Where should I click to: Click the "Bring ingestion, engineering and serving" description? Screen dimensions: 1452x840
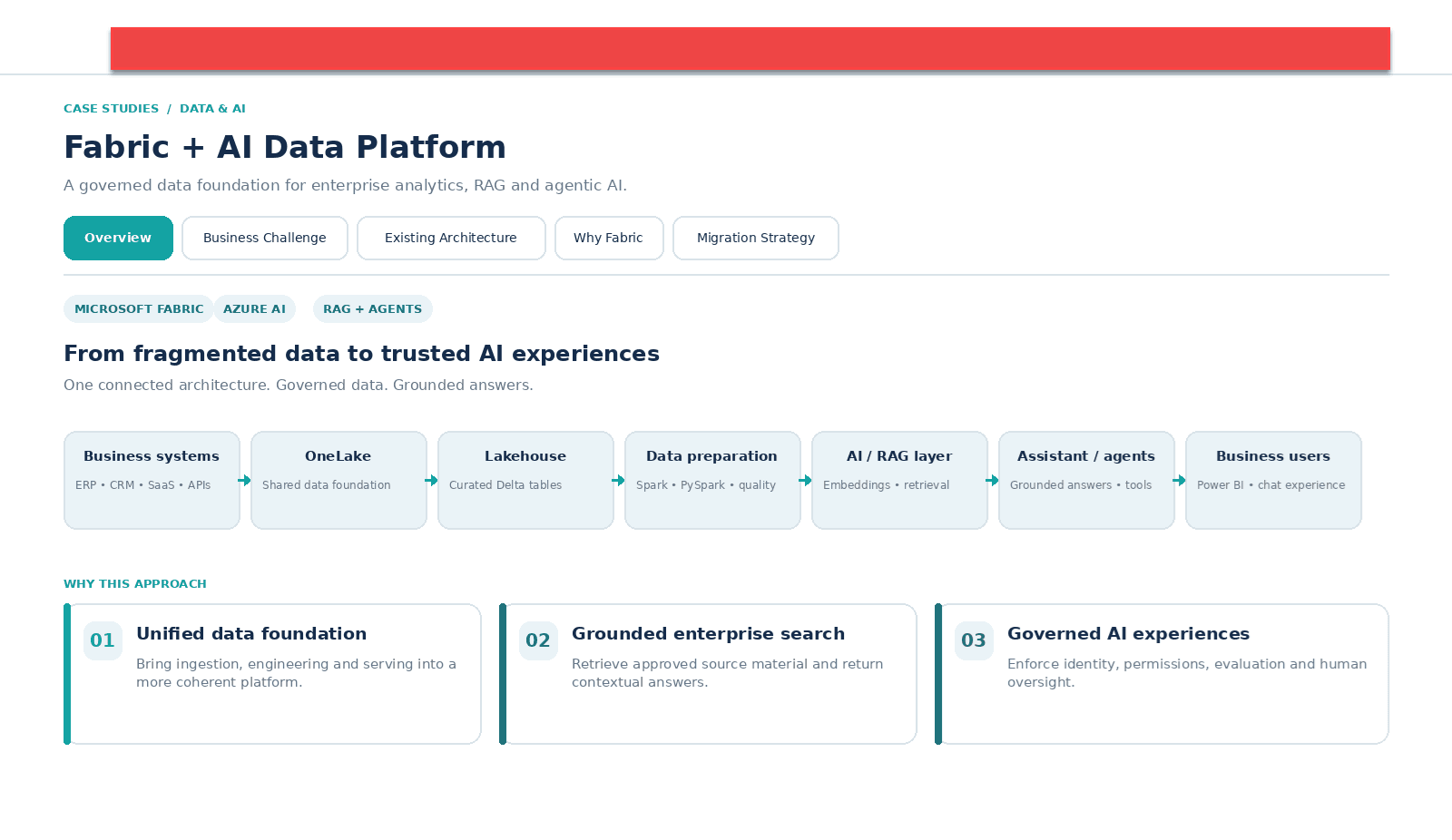296,673
